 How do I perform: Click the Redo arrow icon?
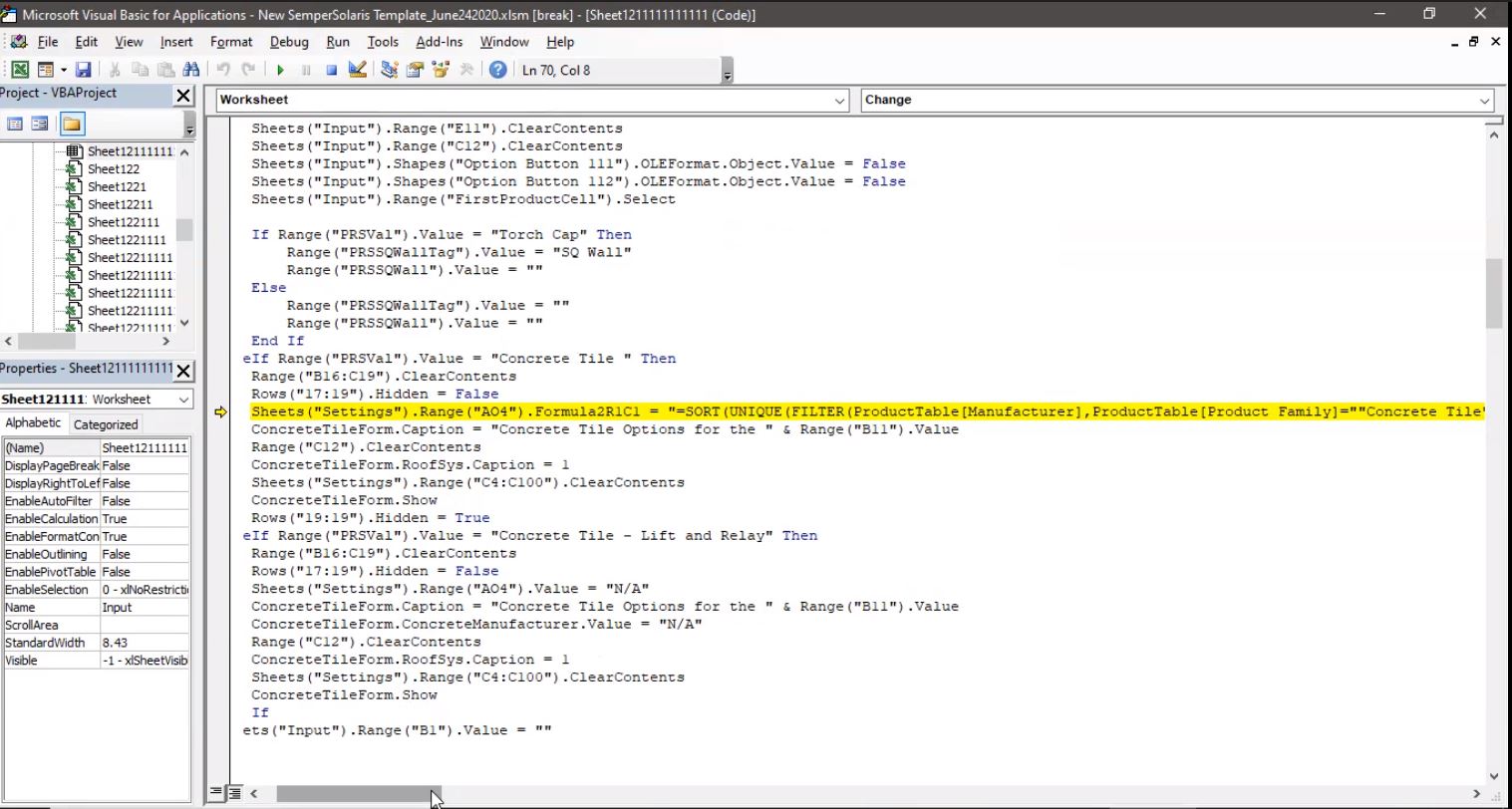point(248,70)
